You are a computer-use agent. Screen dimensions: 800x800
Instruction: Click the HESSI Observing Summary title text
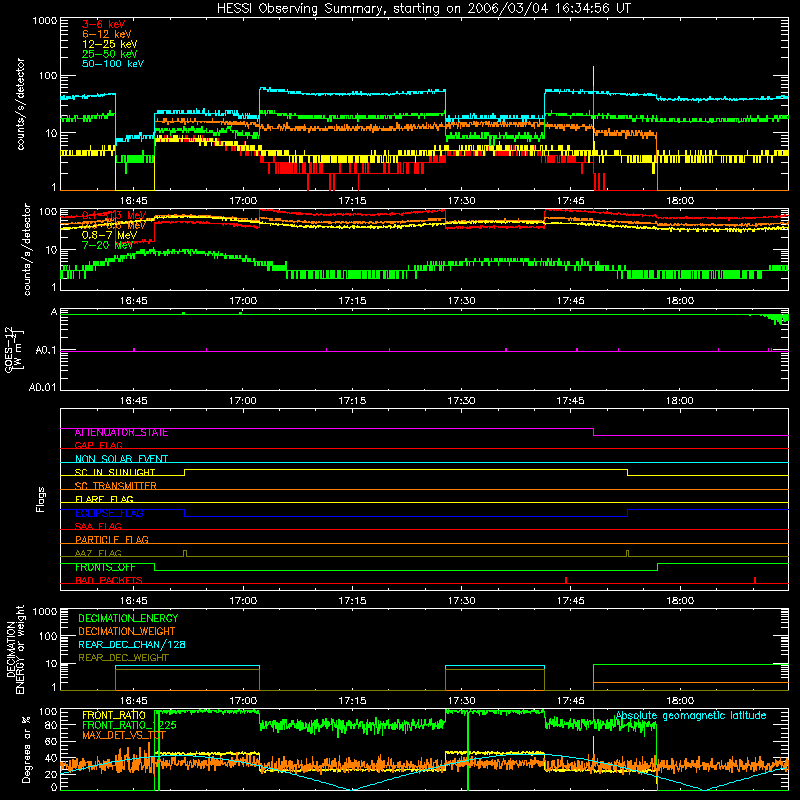tap(424, 9)
